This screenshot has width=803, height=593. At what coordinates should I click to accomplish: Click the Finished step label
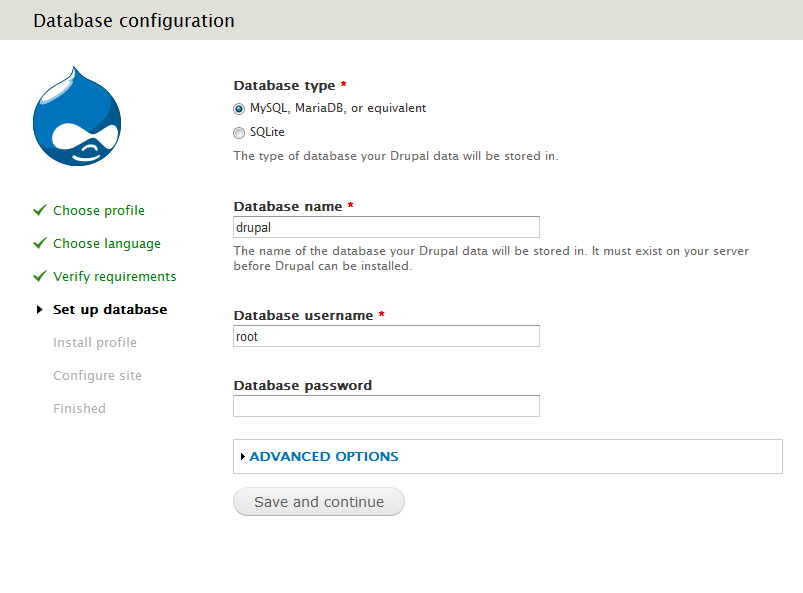(x=80, y=408)
